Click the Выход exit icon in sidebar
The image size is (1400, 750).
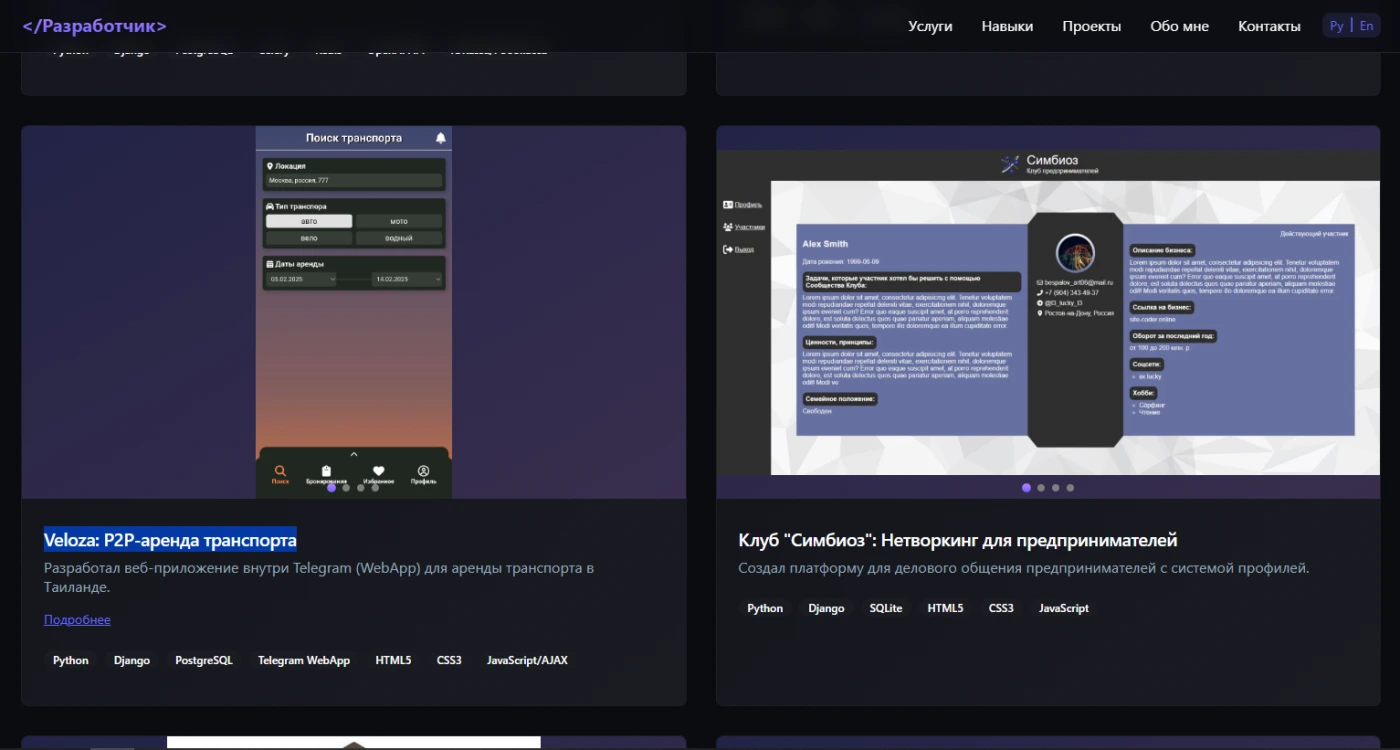(x=727, y=249)
